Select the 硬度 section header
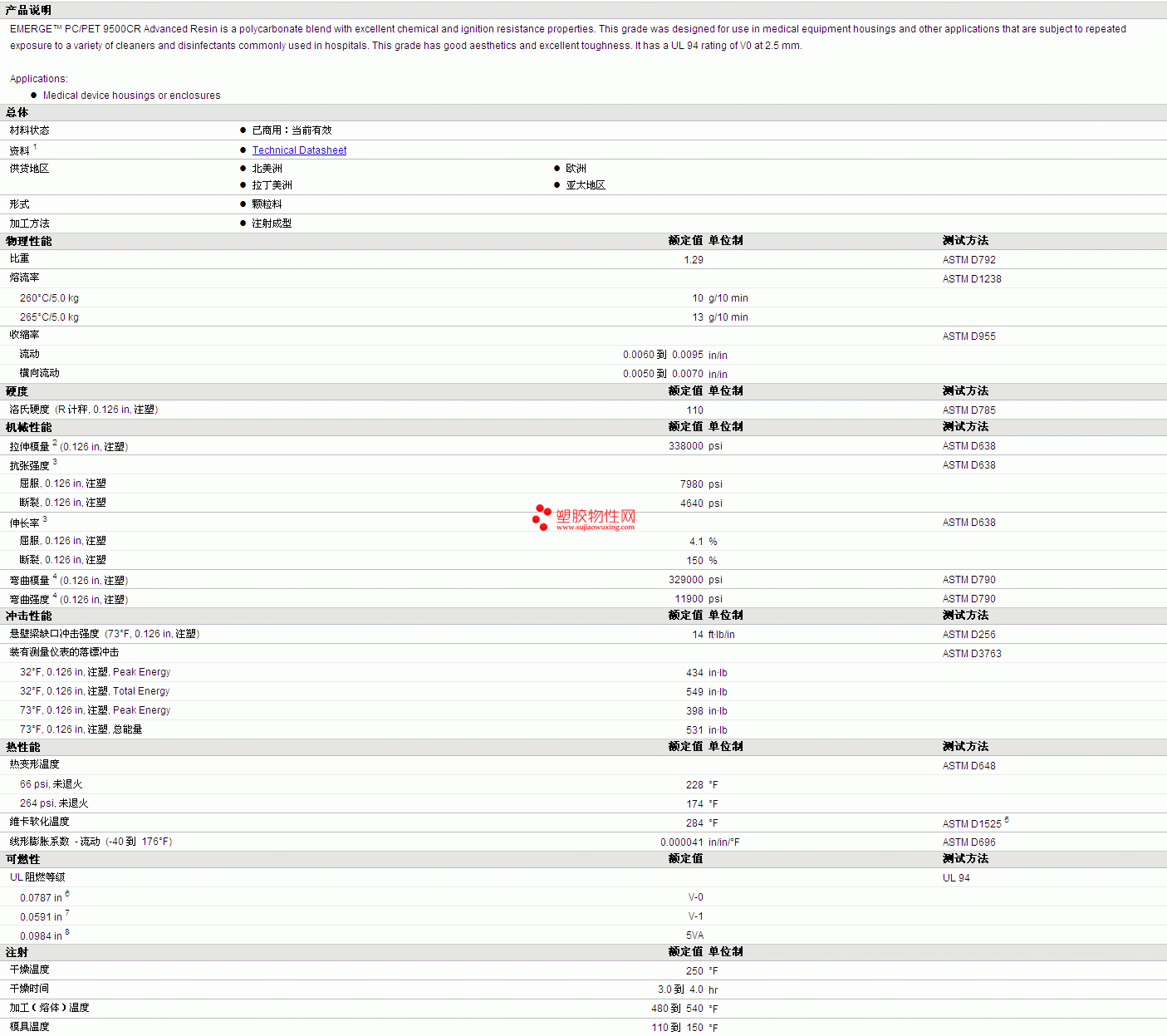The height and width of the screenshot is (1036, 1167). coord(17,391)
